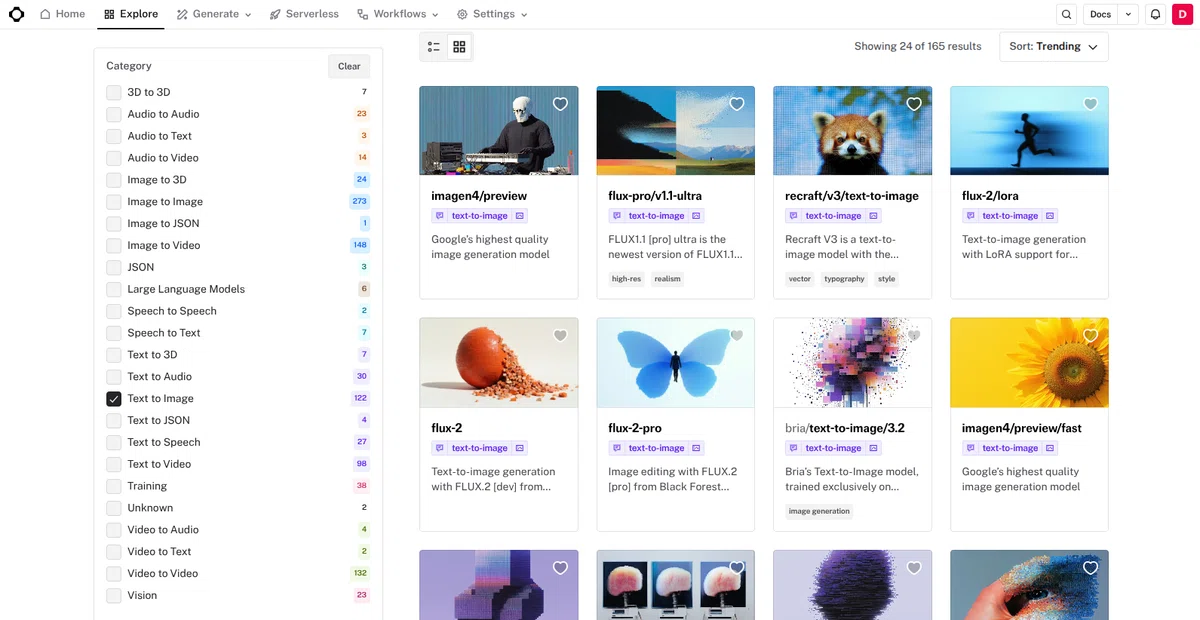Favorite the three fluffy spheres model

pos(737,568)
